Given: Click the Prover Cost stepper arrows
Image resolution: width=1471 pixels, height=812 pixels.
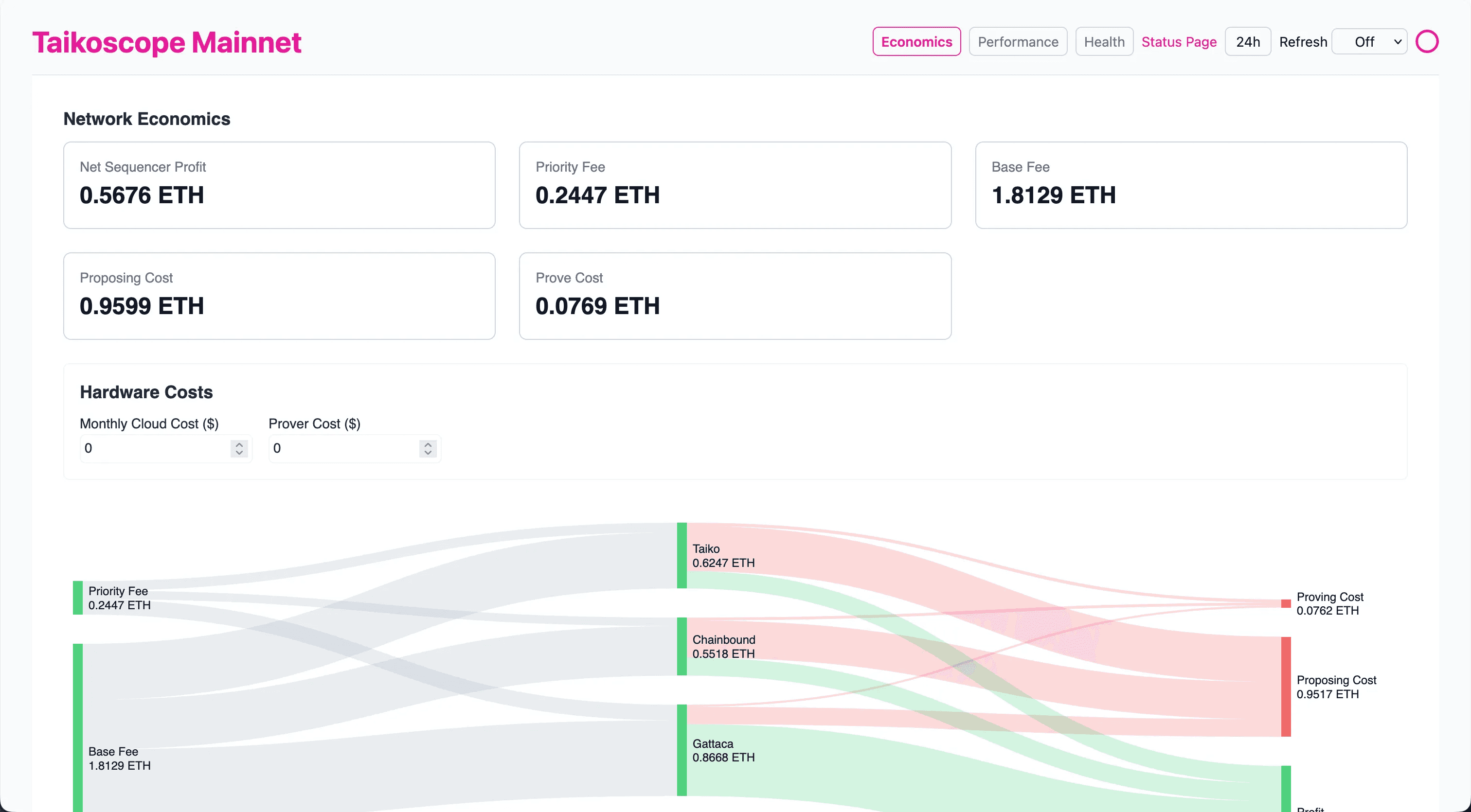Looking at the screenshot, I should [428, 448].
